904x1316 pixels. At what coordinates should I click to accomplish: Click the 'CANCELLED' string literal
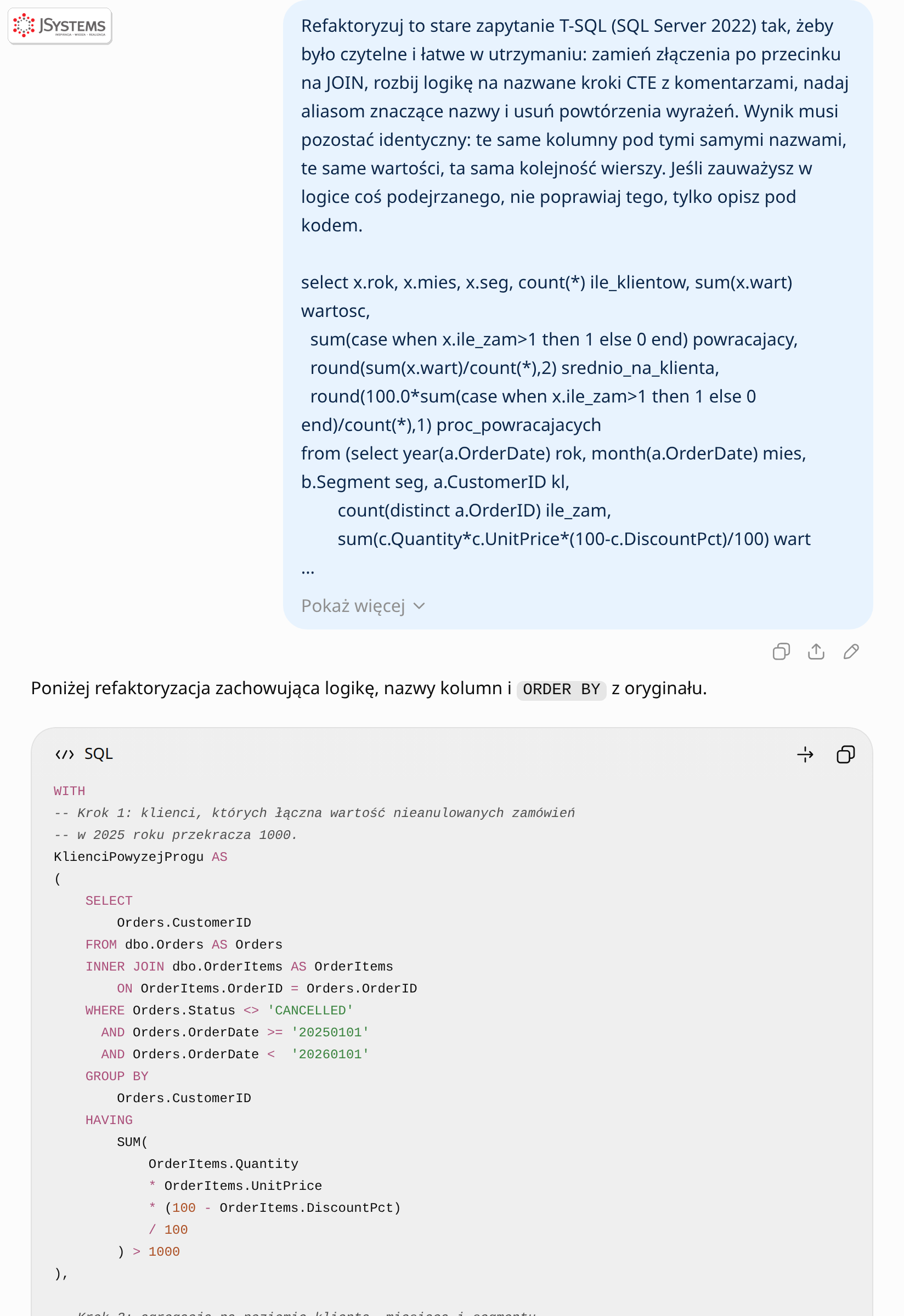point(310,1010)
